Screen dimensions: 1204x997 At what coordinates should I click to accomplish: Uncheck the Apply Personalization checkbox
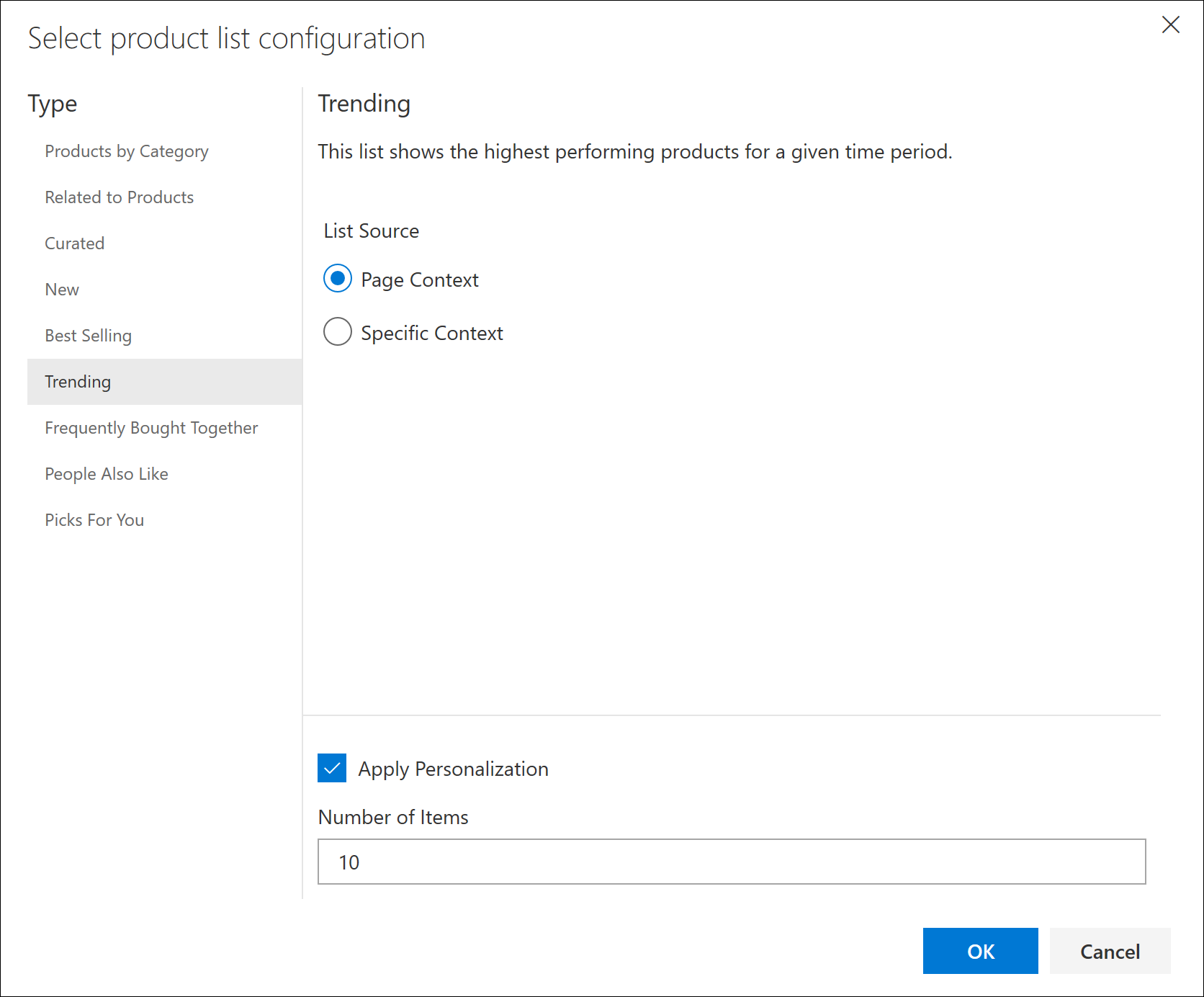point(332,768)
